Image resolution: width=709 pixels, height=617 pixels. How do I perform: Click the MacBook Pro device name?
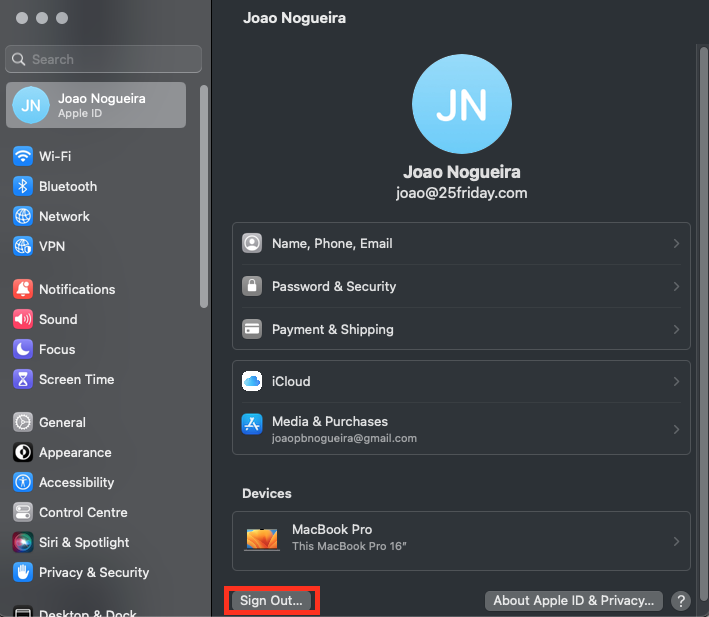tap(332, 529)
